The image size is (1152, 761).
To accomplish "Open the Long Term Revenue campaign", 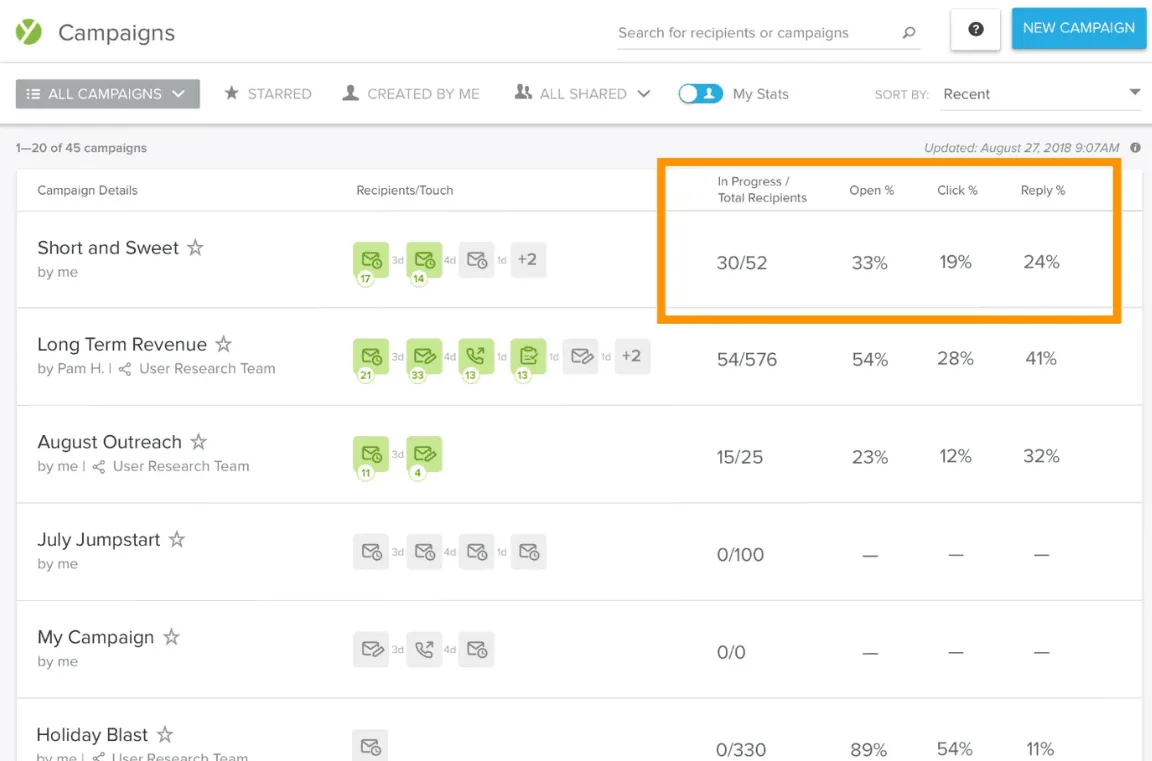I will pyautogui.click(x=122, y=343).
